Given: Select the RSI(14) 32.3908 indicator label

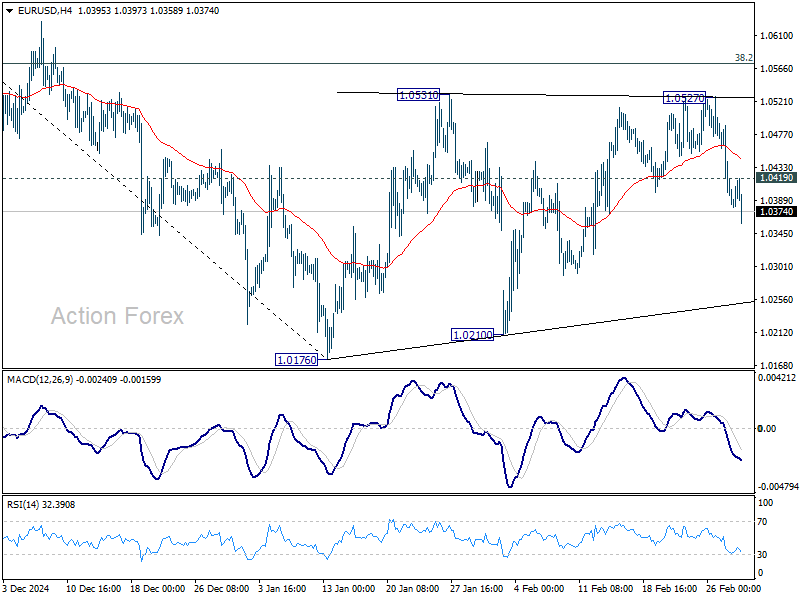Looking at the screenshot, I should point(38,505).
